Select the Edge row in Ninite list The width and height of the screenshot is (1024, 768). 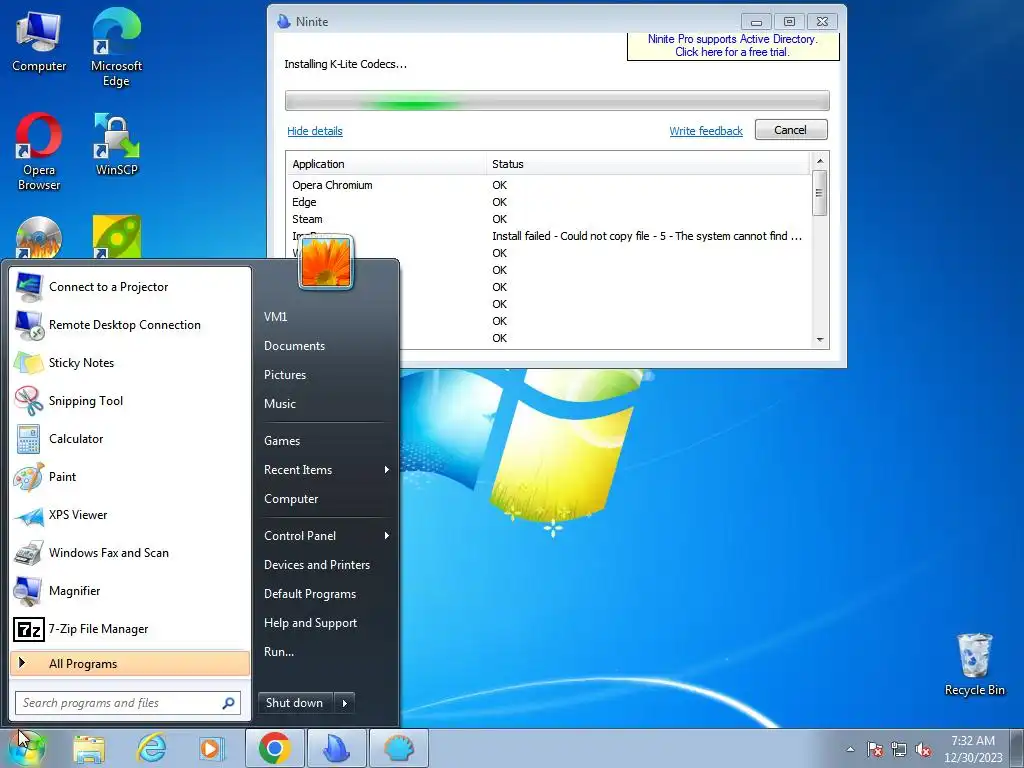click(549, 202)
